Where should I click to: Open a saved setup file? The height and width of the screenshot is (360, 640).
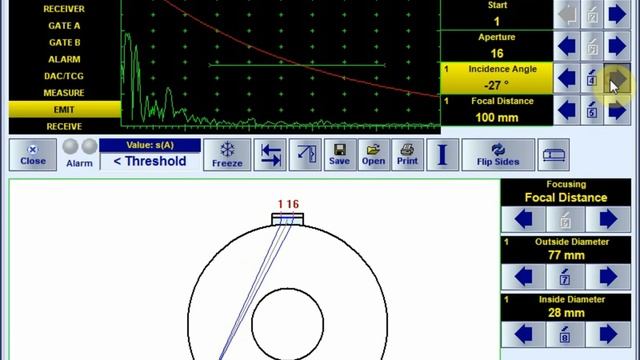373,155
